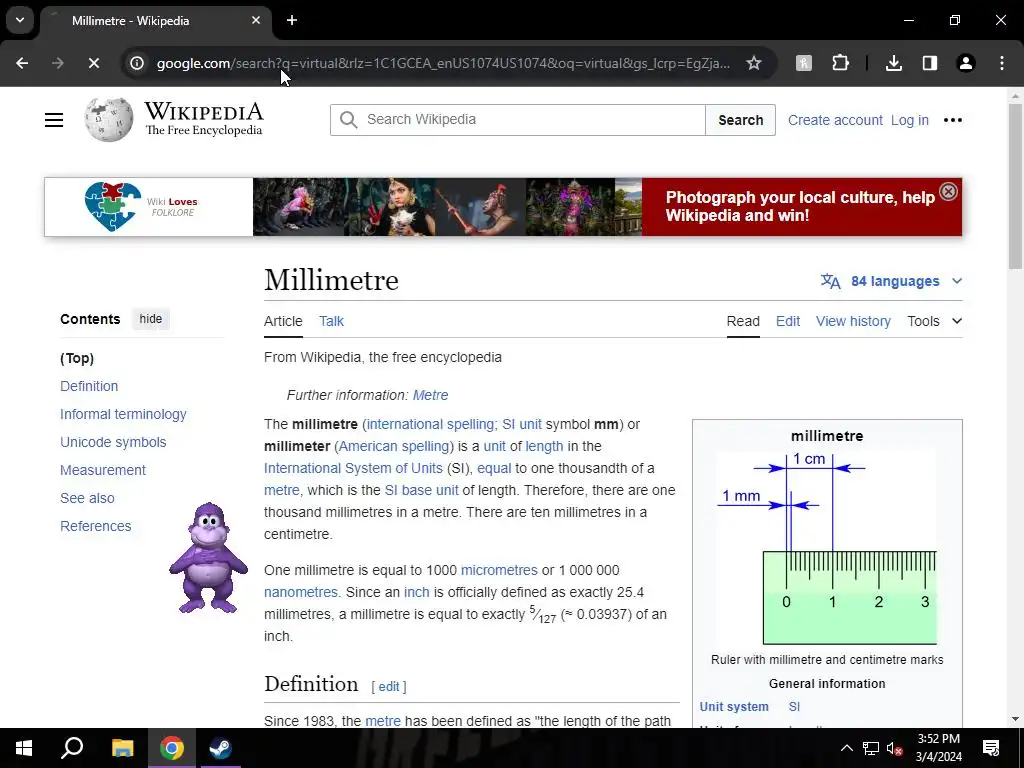Follow the Metre further information link

(x=430, y=395)
